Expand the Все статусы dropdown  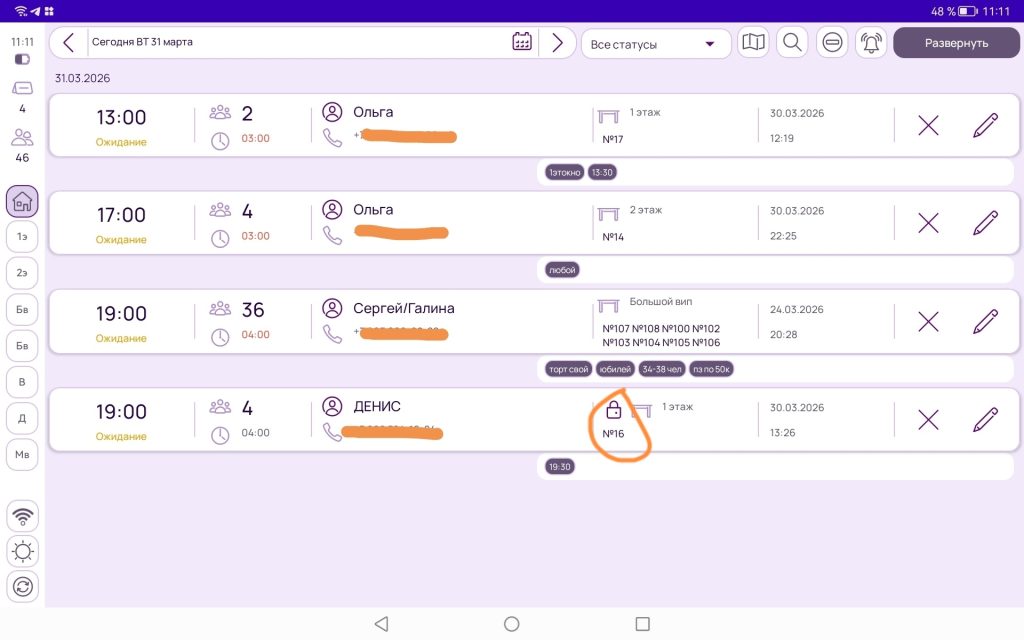tap(655, 44)
